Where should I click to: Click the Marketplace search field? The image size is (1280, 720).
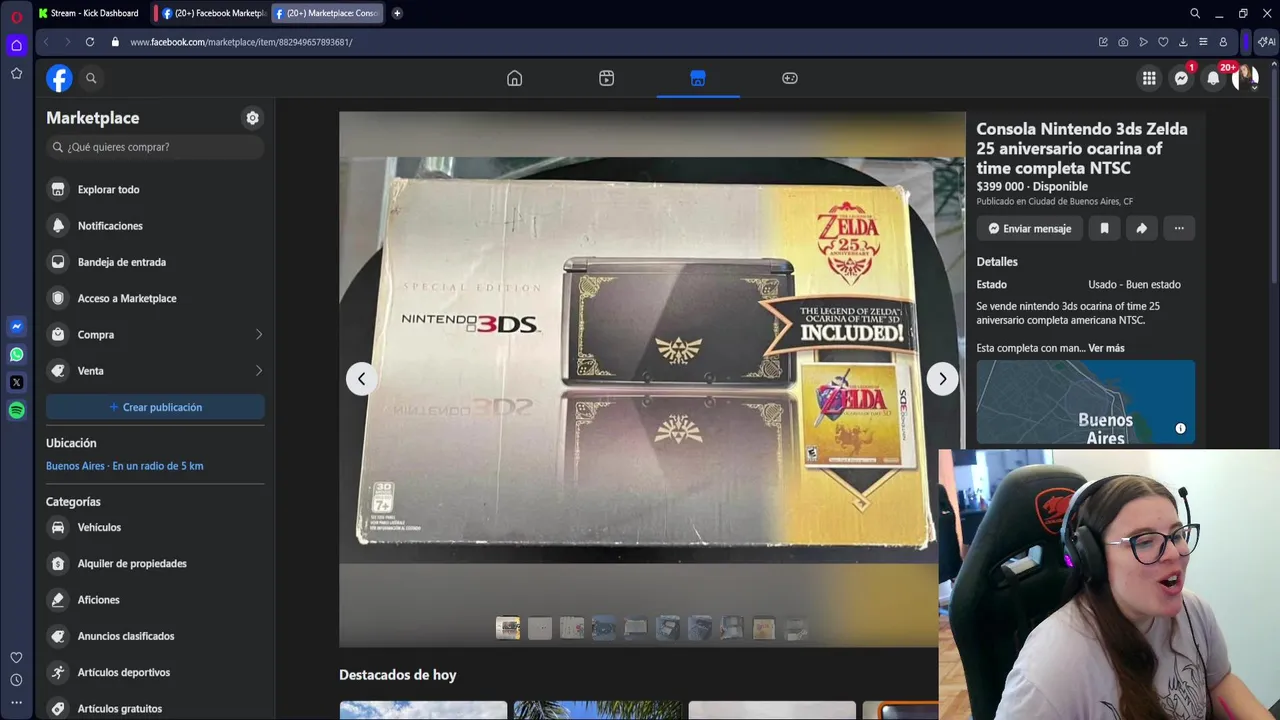coord(155,147)
